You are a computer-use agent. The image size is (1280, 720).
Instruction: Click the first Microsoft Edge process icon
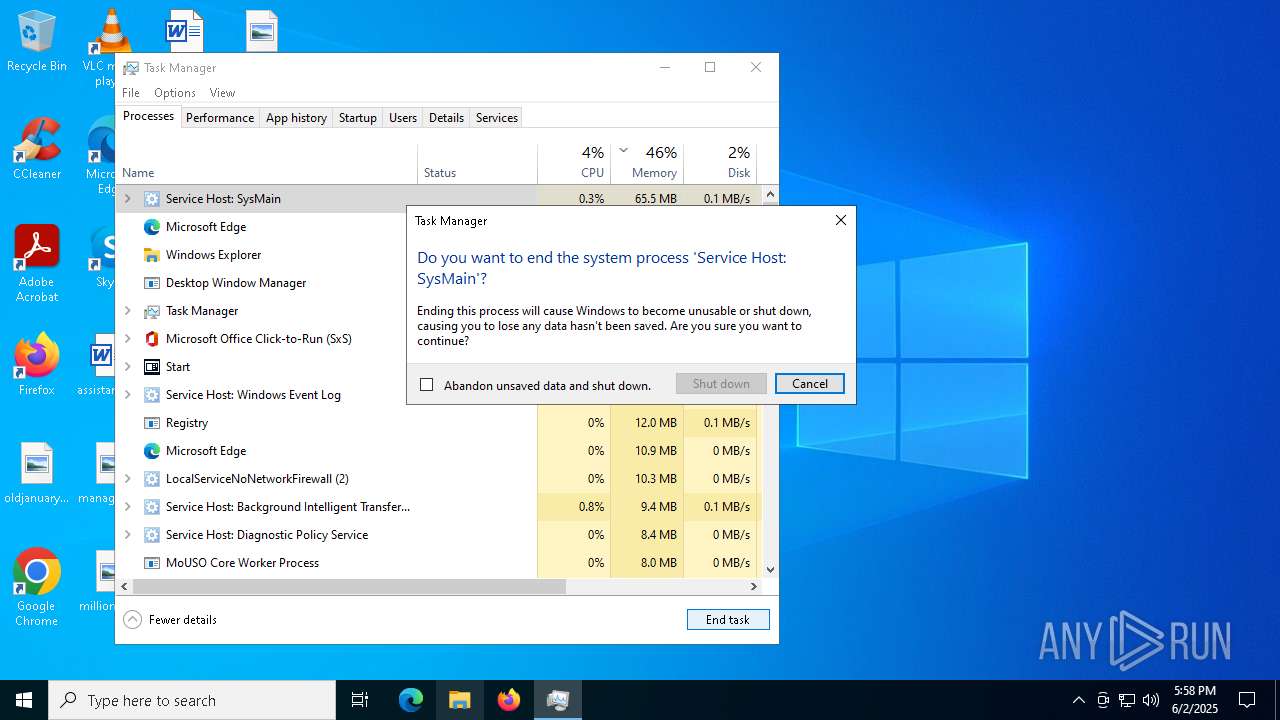[152, 227]
